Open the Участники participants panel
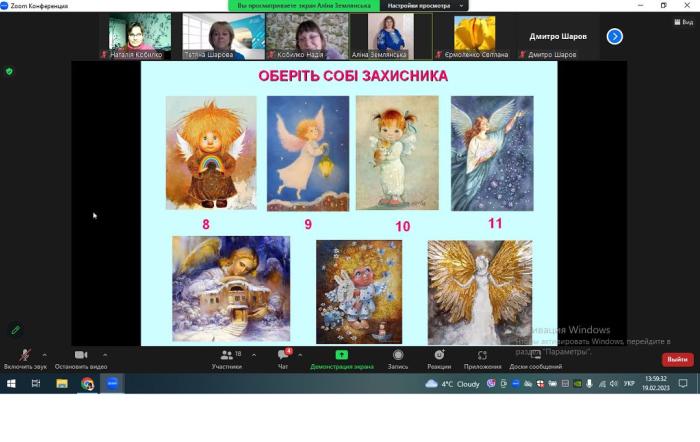Viewport: 700px width, 442px height. (x=226, y=358)
